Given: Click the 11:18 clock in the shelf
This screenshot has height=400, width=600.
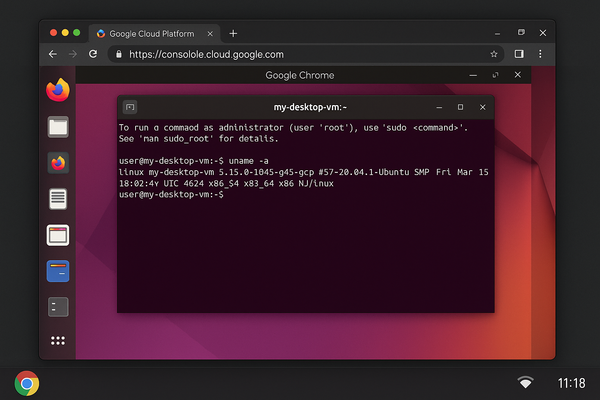Looking at the screenshot, I should [572, 383].
